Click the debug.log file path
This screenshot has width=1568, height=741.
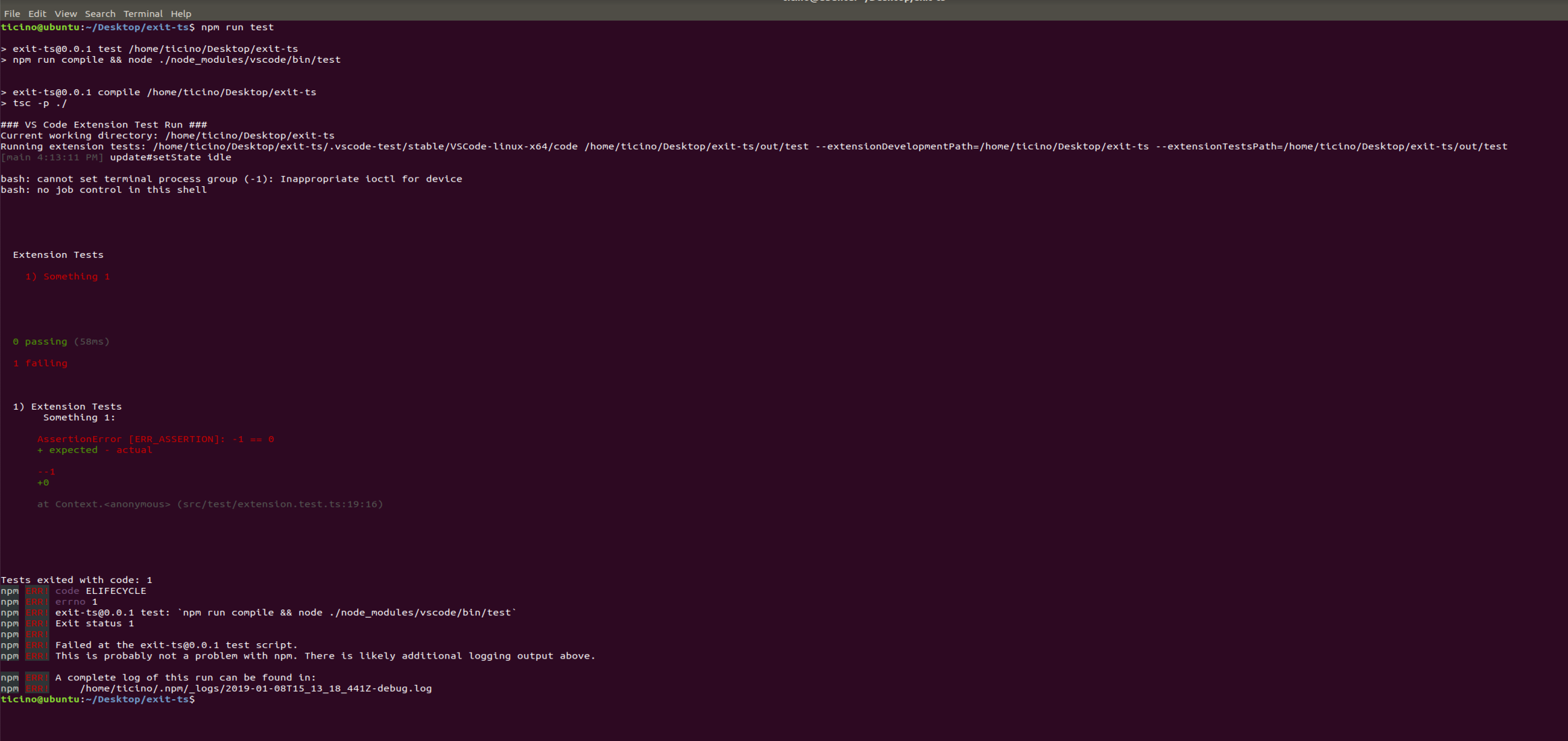(x=256, y=688)
